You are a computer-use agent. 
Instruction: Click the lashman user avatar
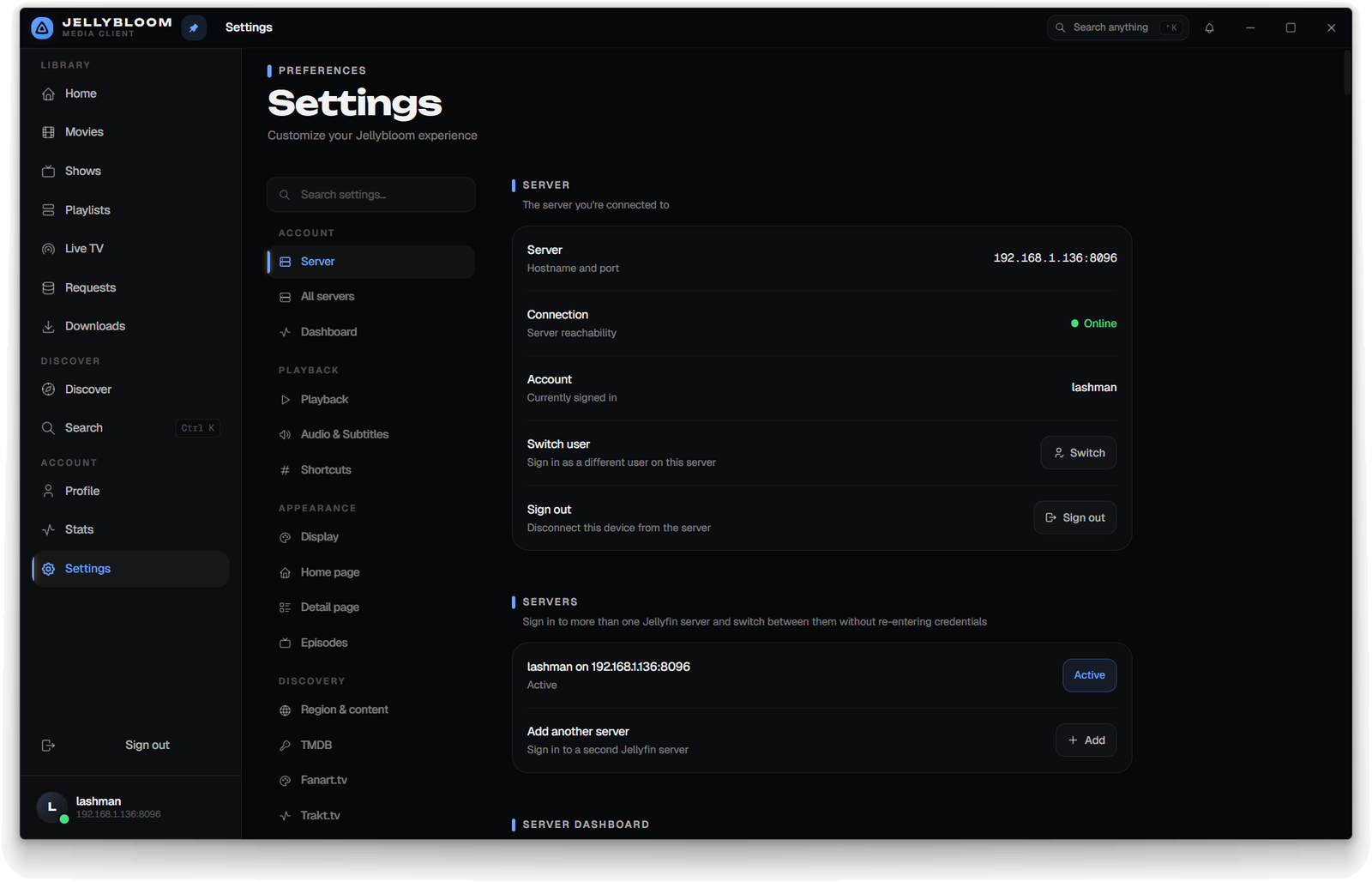click(52, 807)
